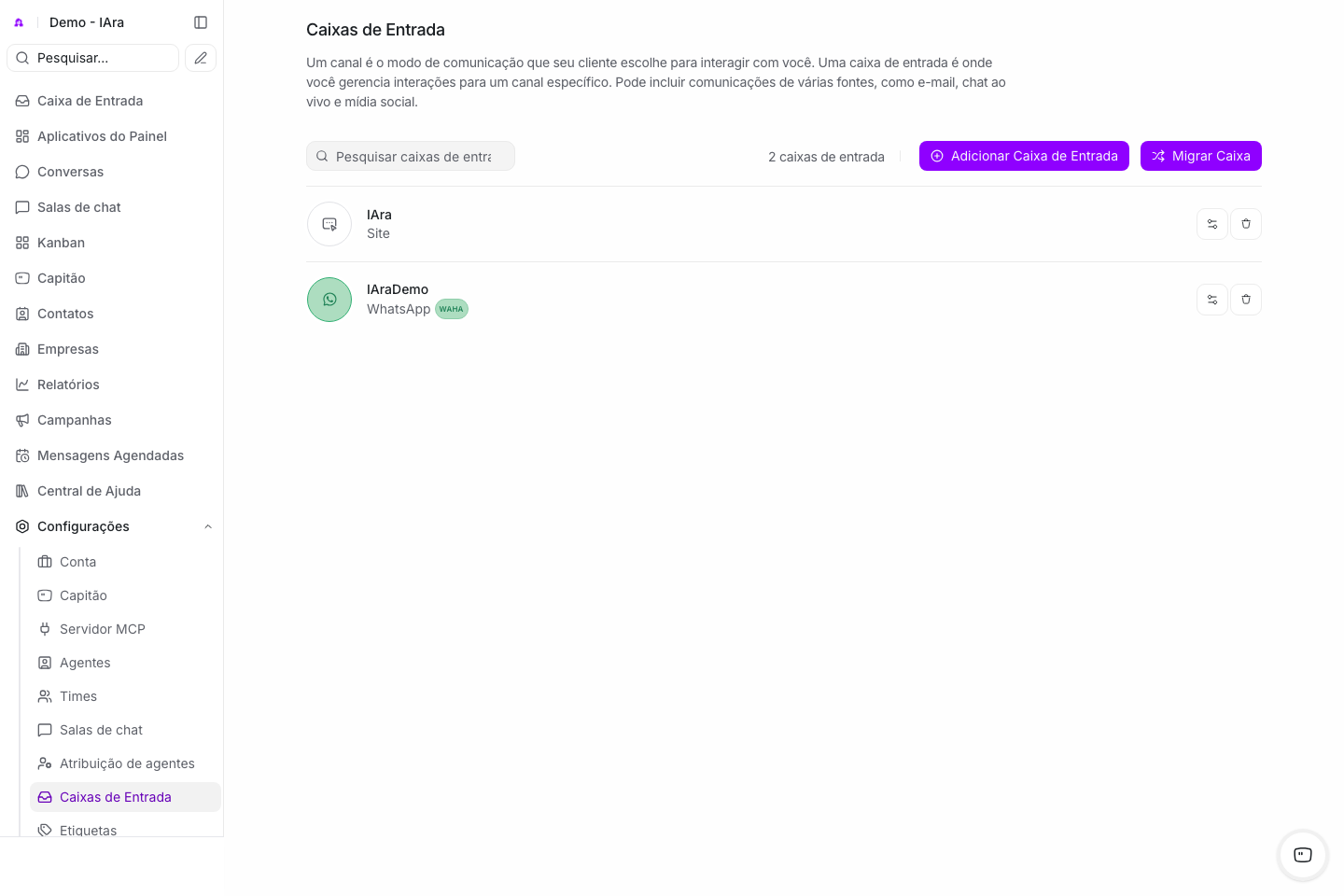Delete the IAra Site inbox
This screenshot has height=896, width=1344.
pyautogui.click(x=1246, y=224)
